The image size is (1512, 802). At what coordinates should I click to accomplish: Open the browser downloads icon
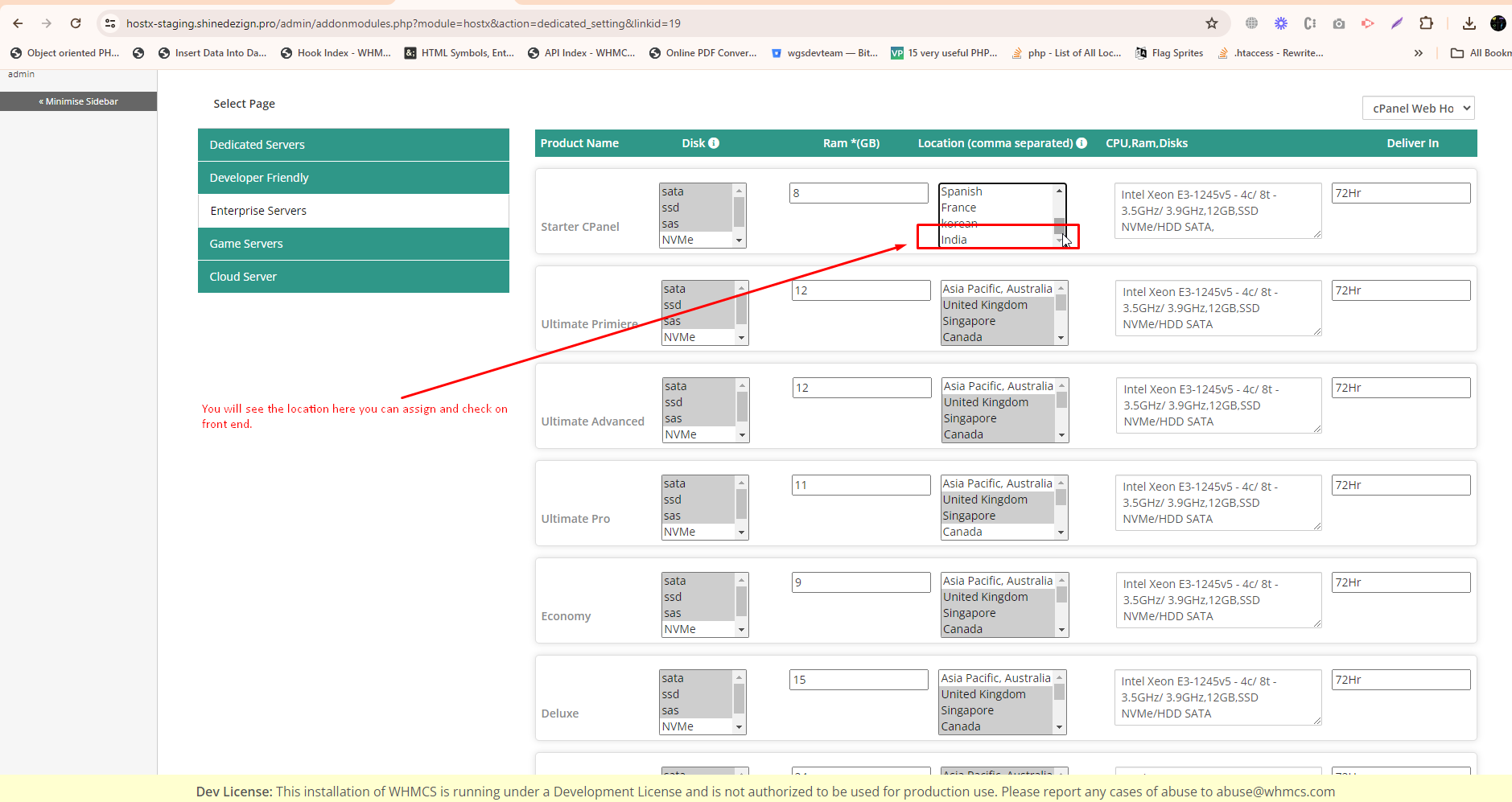pos(1469,23)
